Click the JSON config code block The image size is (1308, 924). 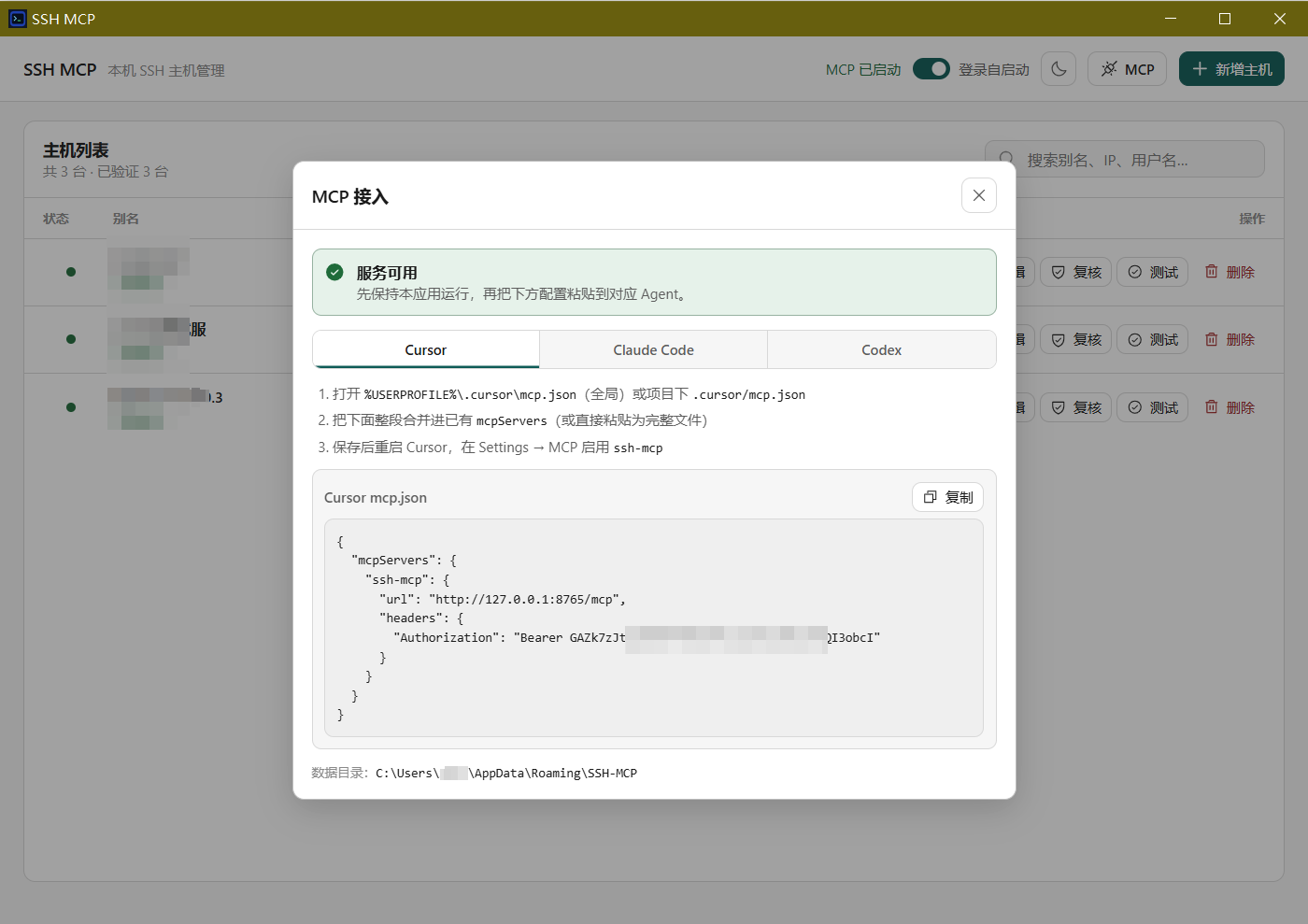[654, 628]
